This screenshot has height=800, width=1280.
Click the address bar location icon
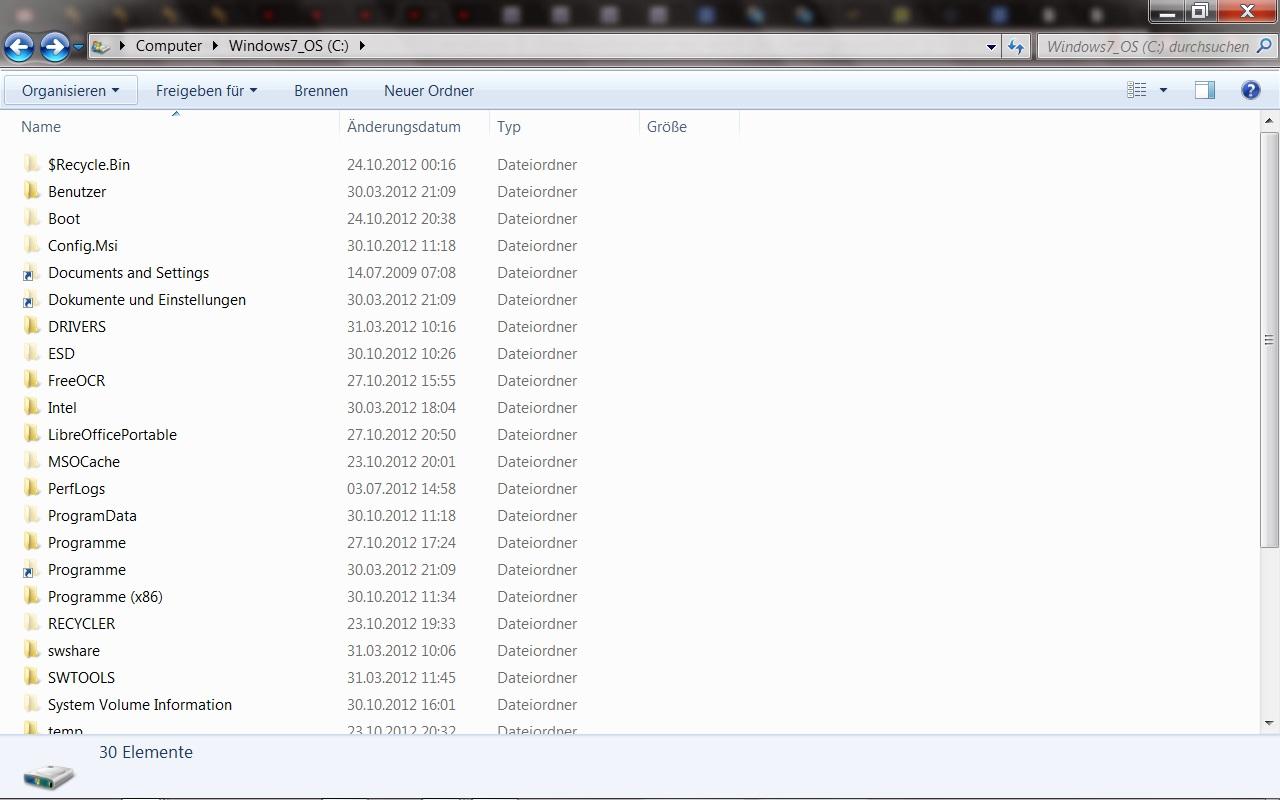pyautogui.click(x=101, y=46)
